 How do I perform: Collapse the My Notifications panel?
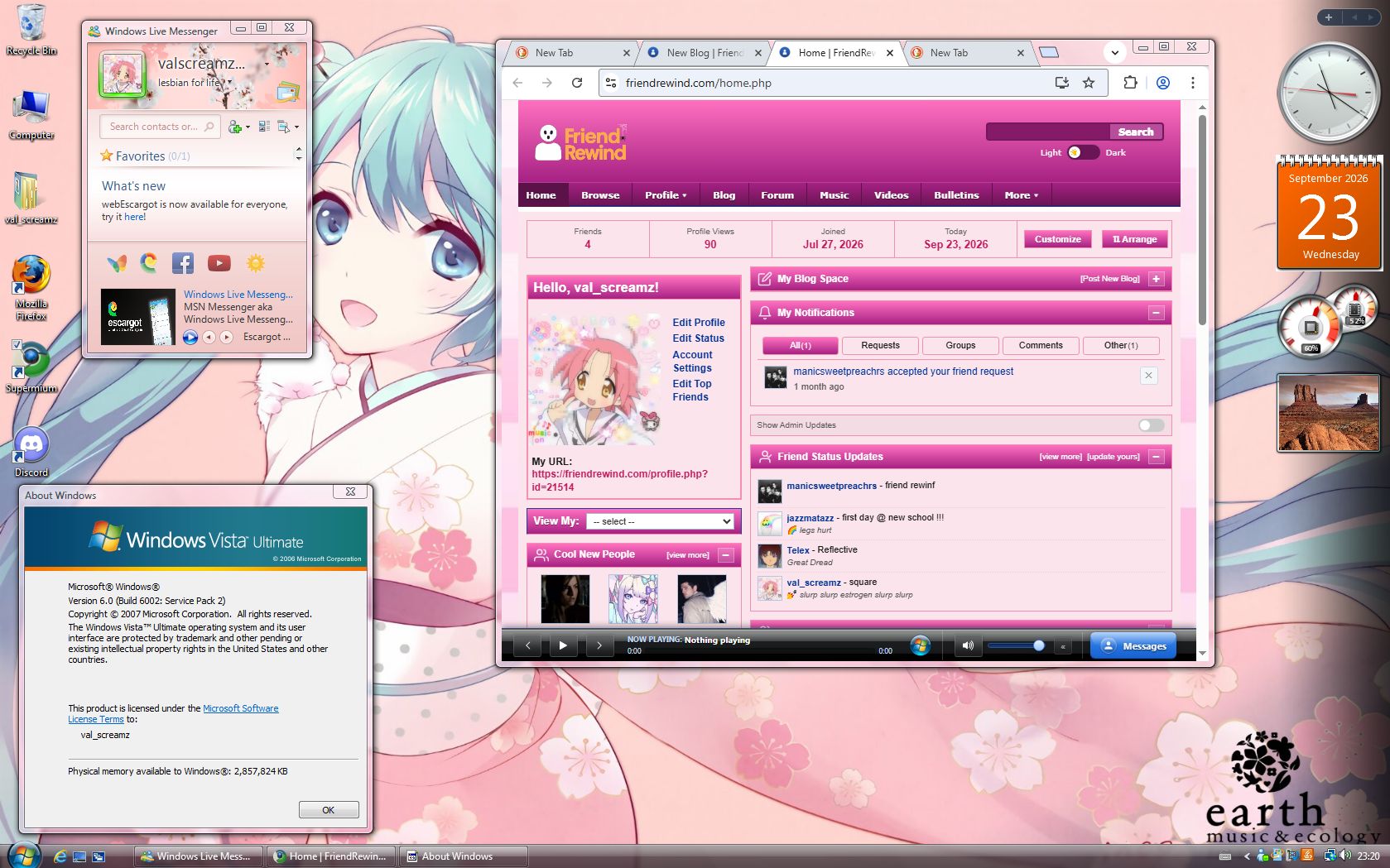(1157, 313)
